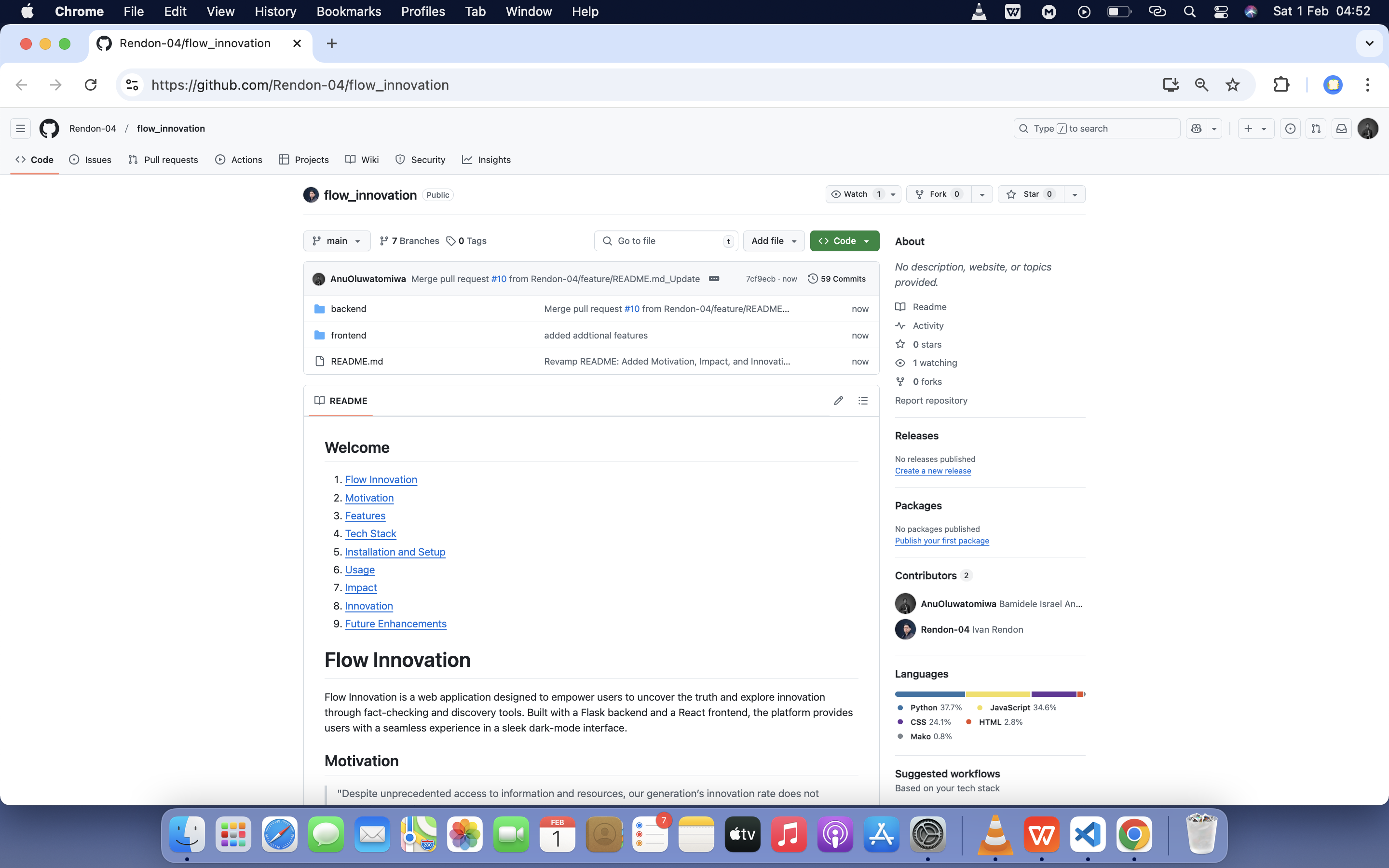The height and width of the screenshot is (868, 1389).
Task: Edit README with the pencil icon
Action: (x=838, y=401)
